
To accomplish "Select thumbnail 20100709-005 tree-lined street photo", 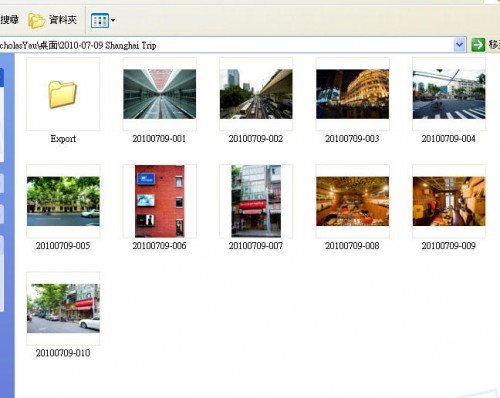I will point(63,201).
